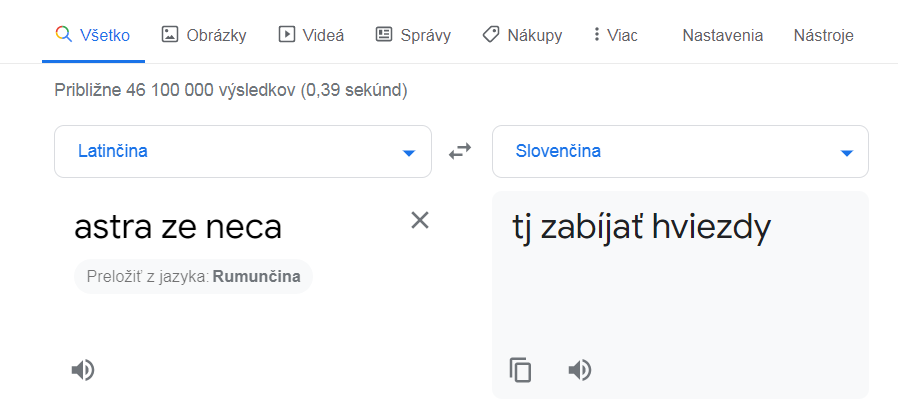898x417 pixels.
Task: Translate from suggested language Rumunčina
Action: [x=256, y=277]
